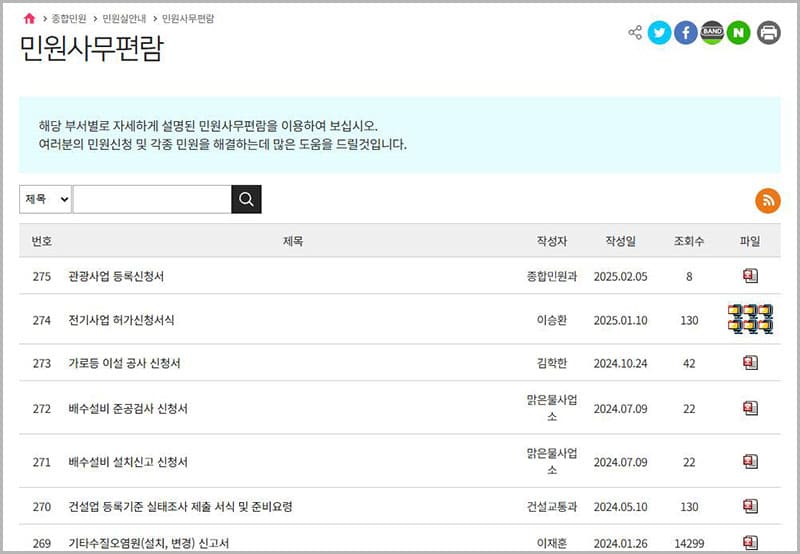Click the search keyword input field
Image resolution: width=800 pixels, height=554 pixels.
(151, 199)
